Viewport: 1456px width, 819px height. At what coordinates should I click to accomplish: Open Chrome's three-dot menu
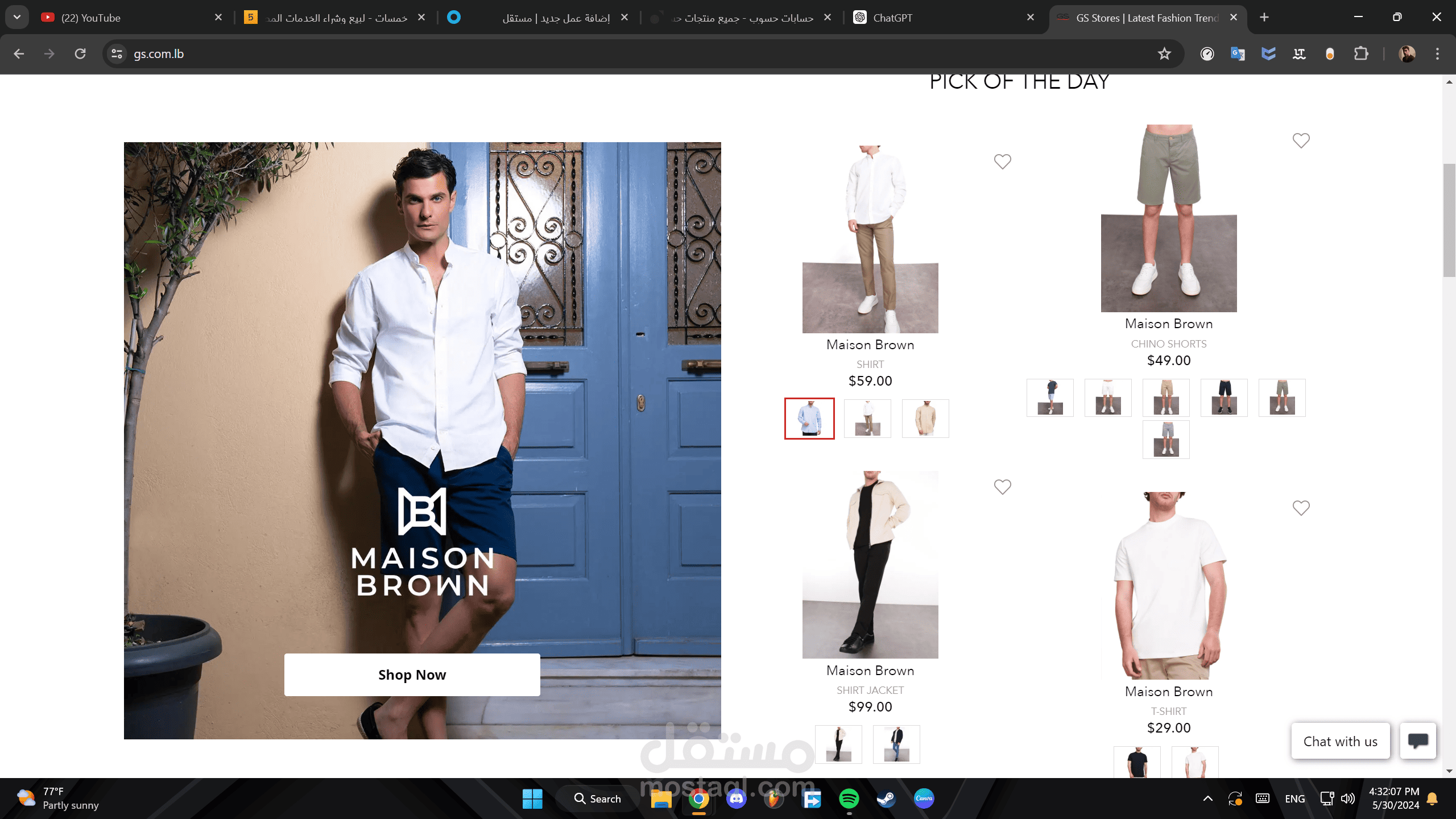tap(1438, 53)
